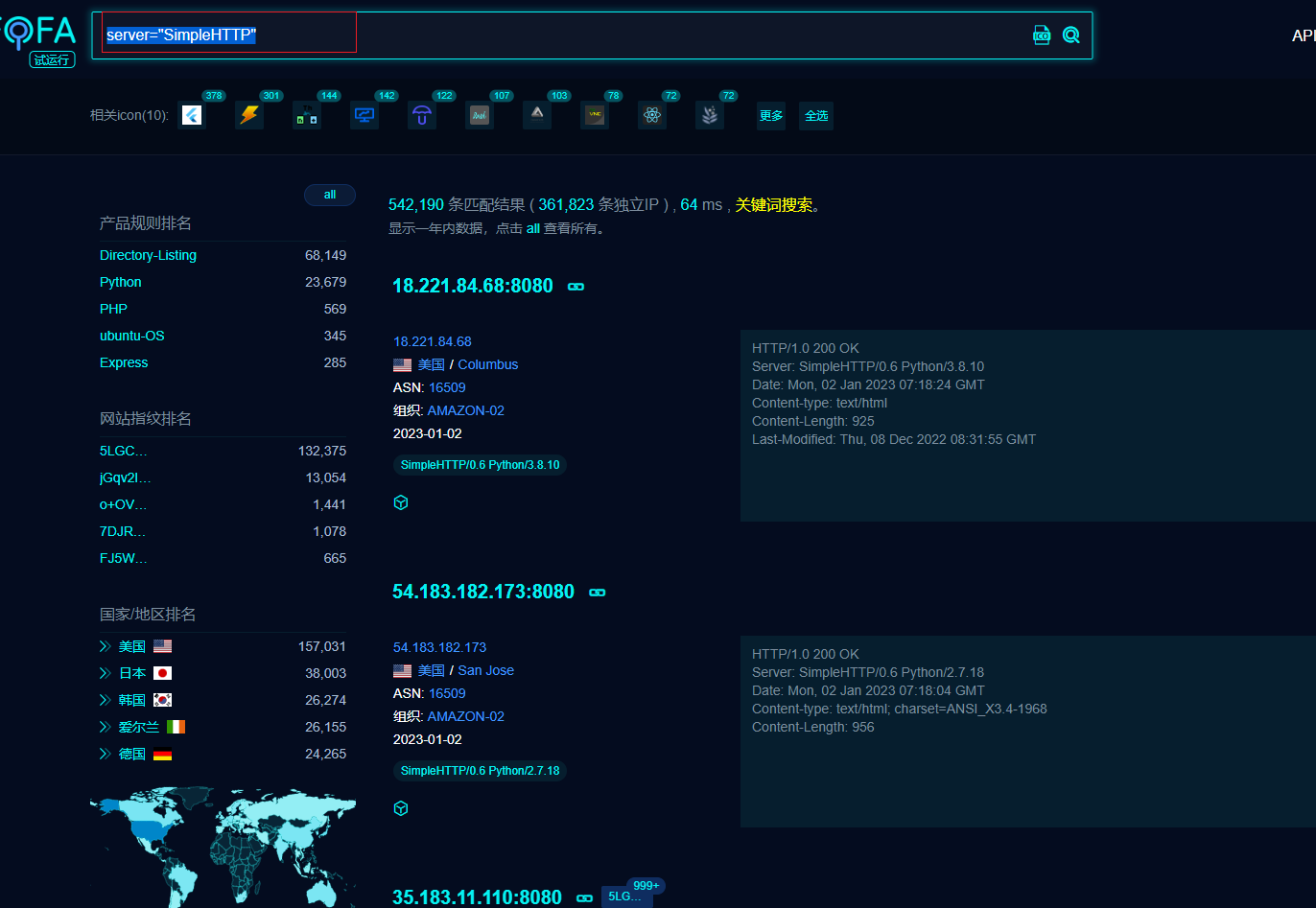Open the 18.221.84.68:8080 result title

[x=473, y=286]
